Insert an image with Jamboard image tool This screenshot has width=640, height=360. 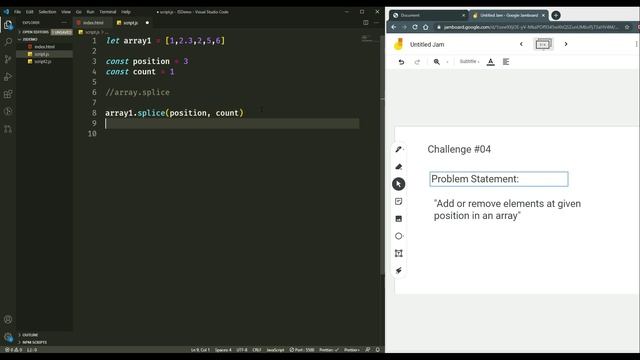(x=399, y=219)
